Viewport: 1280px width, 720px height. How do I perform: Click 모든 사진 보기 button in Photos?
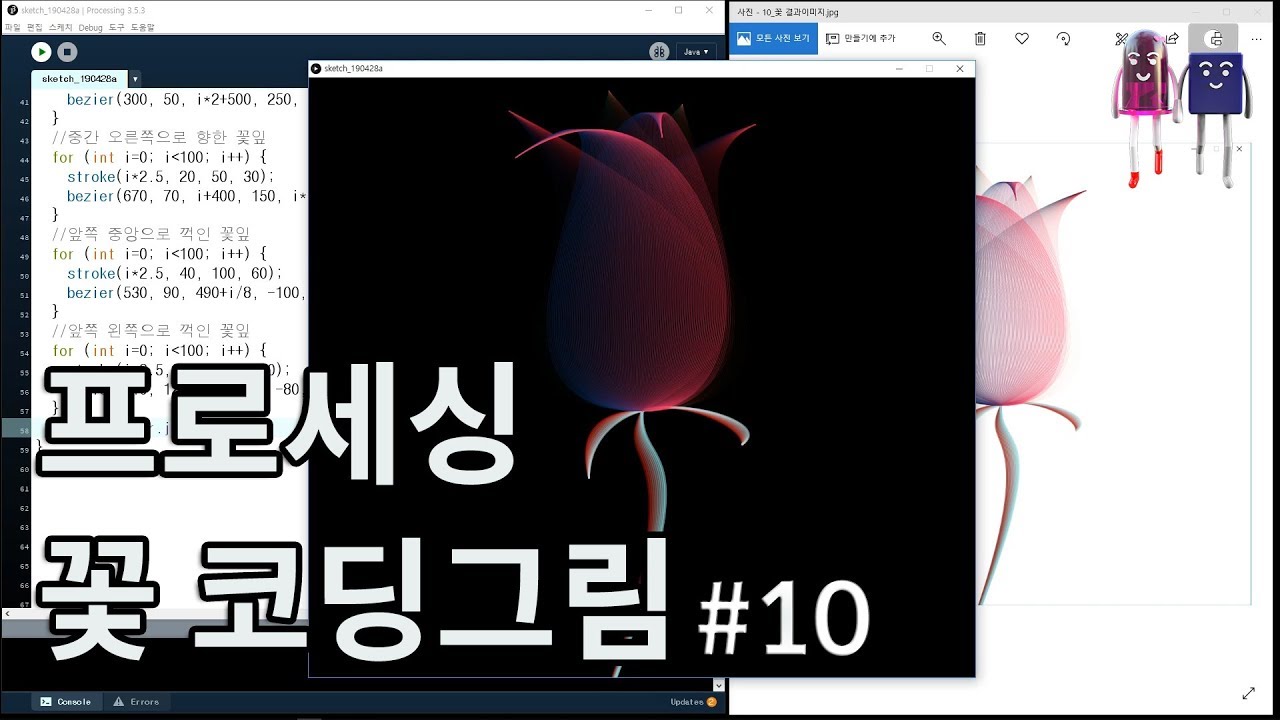(774, 38)
